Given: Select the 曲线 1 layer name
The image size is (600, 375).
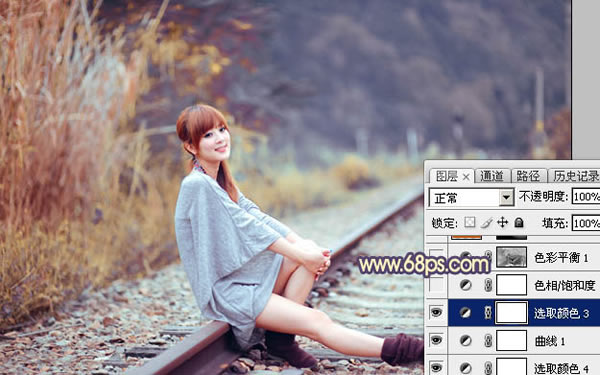Looking at the screenshot, I should click(x=549, y=341).
